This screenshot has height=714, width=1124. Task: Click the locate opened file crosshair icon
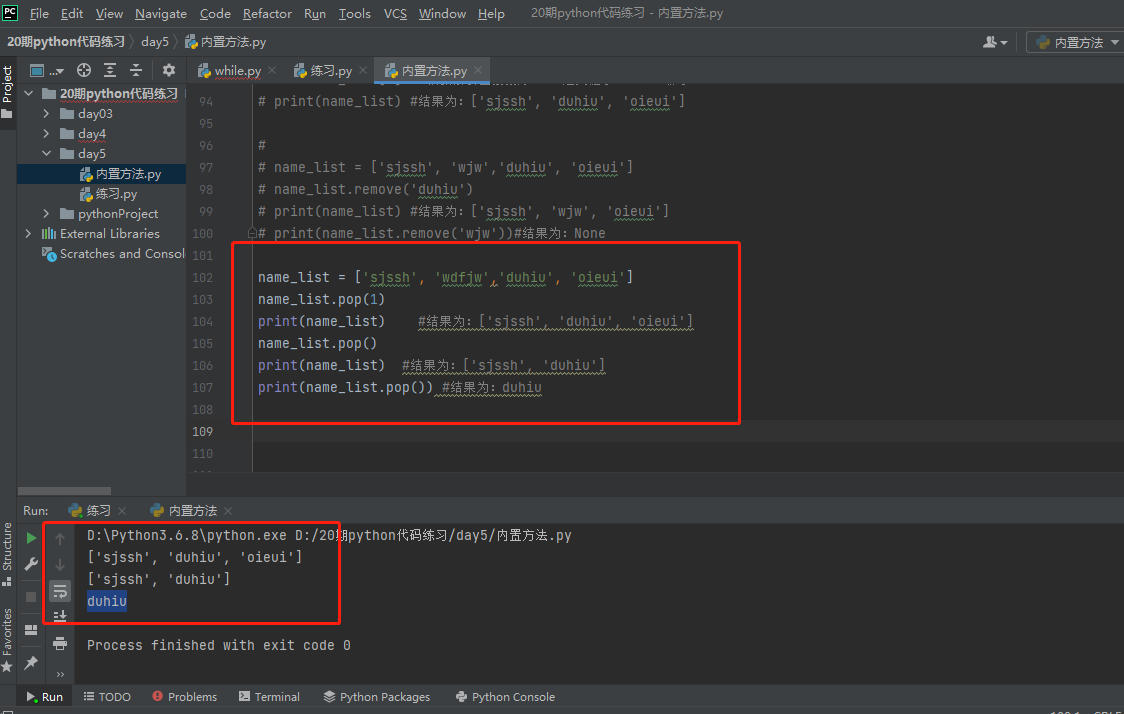pyautogui.click(x=84, y=70)
